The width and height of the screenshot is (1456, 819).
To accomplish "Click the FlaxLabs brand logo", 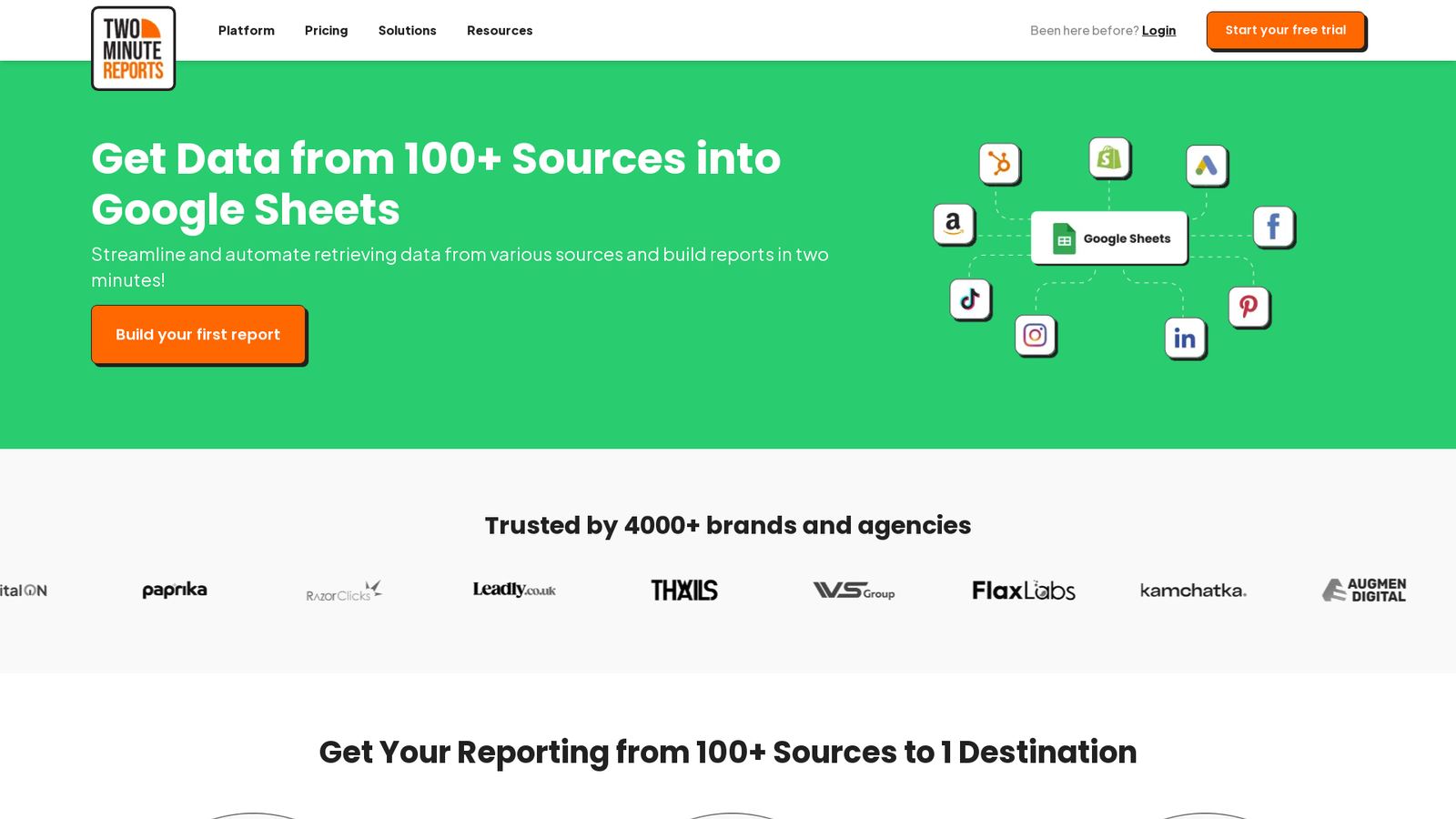I will [x=1024, y=591].
